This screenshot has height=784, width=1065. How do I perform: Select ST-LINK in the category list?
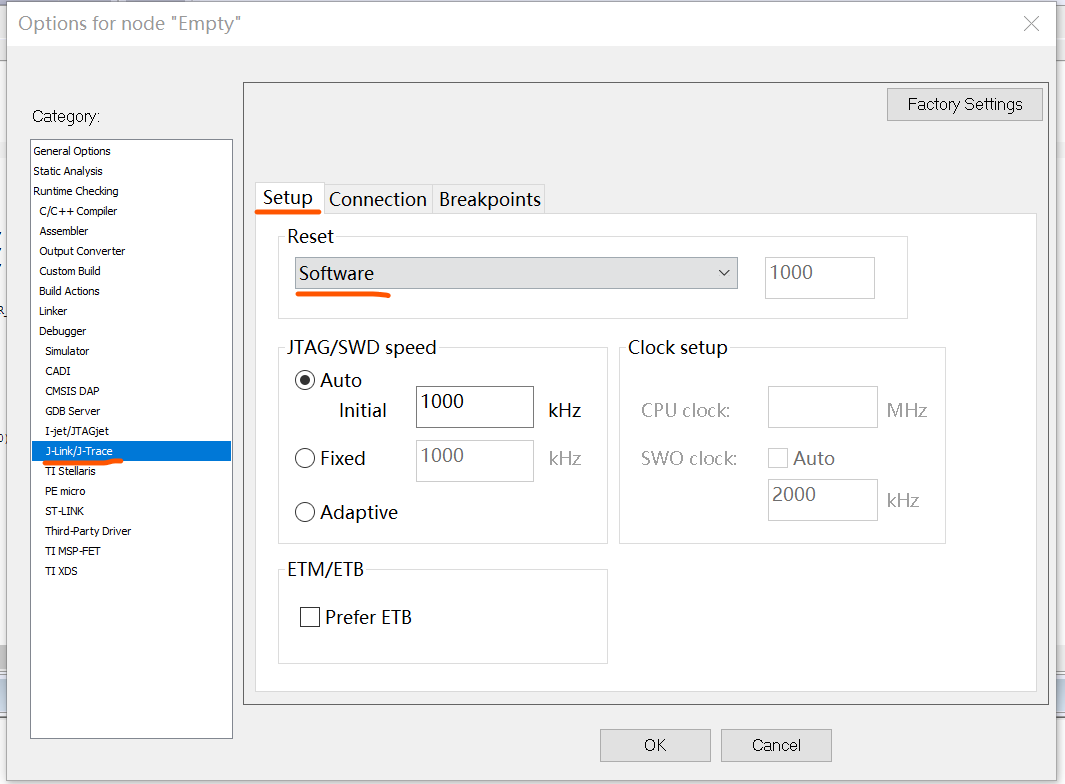tap(65, 511)
